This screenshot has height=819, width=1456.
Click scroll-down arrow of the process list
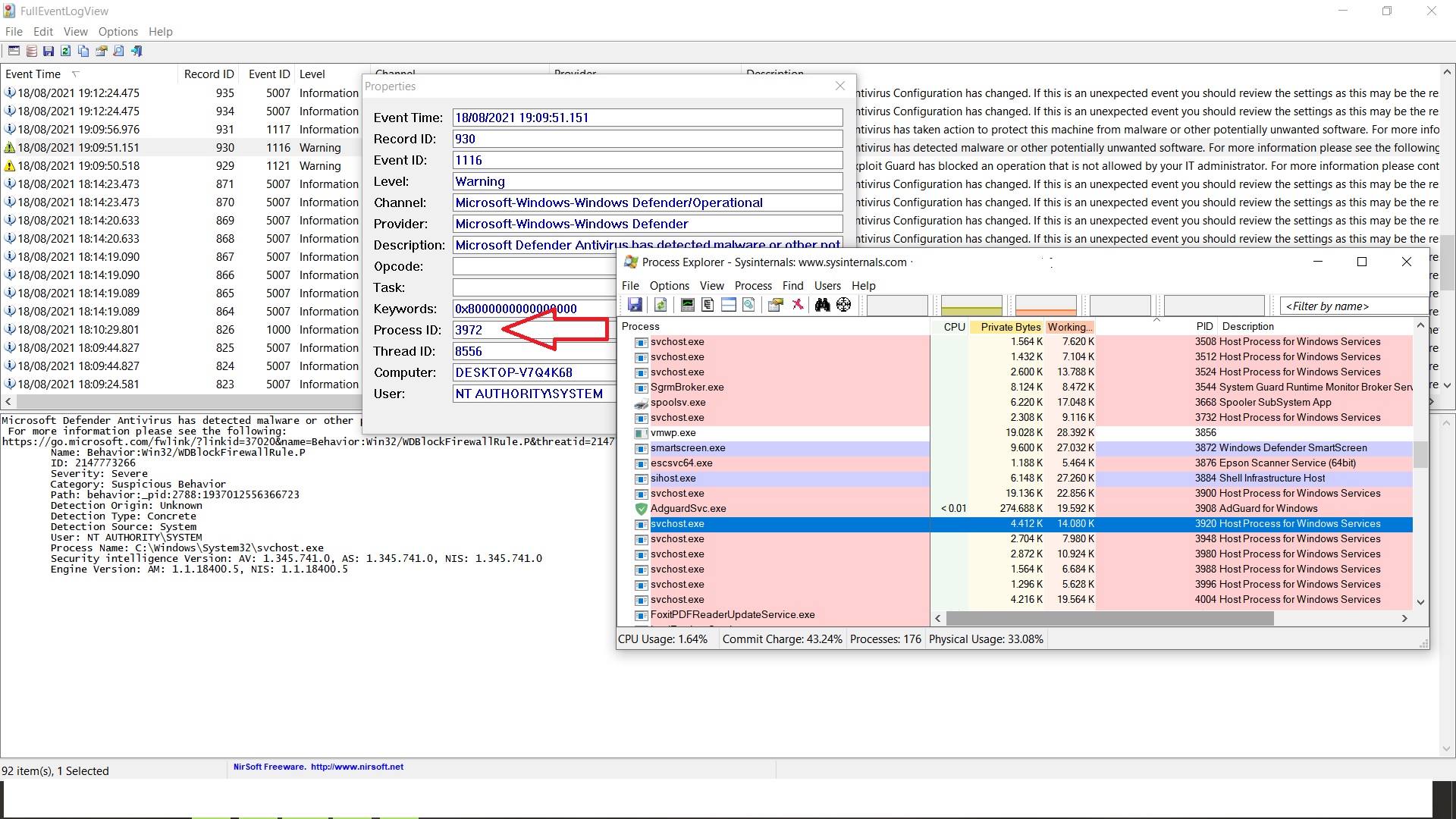1420,602
